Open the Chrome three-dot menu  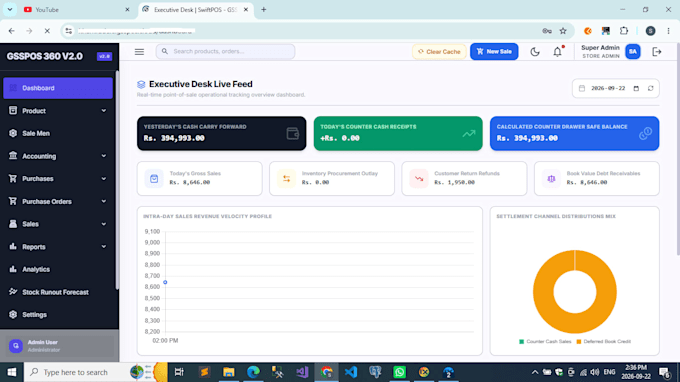(668, 31)
